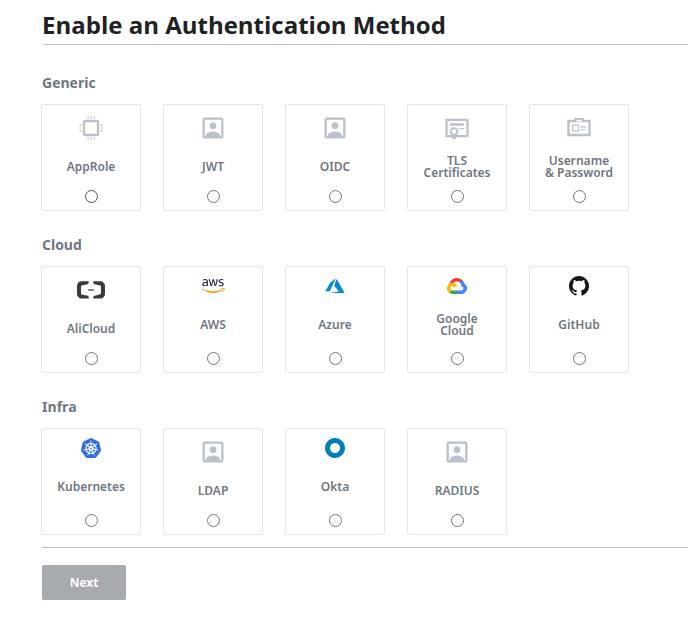Image resolution: width=688 pixels, height=622 pixels.
Task: Click the Username & Password label
Action: click(579, 167)
